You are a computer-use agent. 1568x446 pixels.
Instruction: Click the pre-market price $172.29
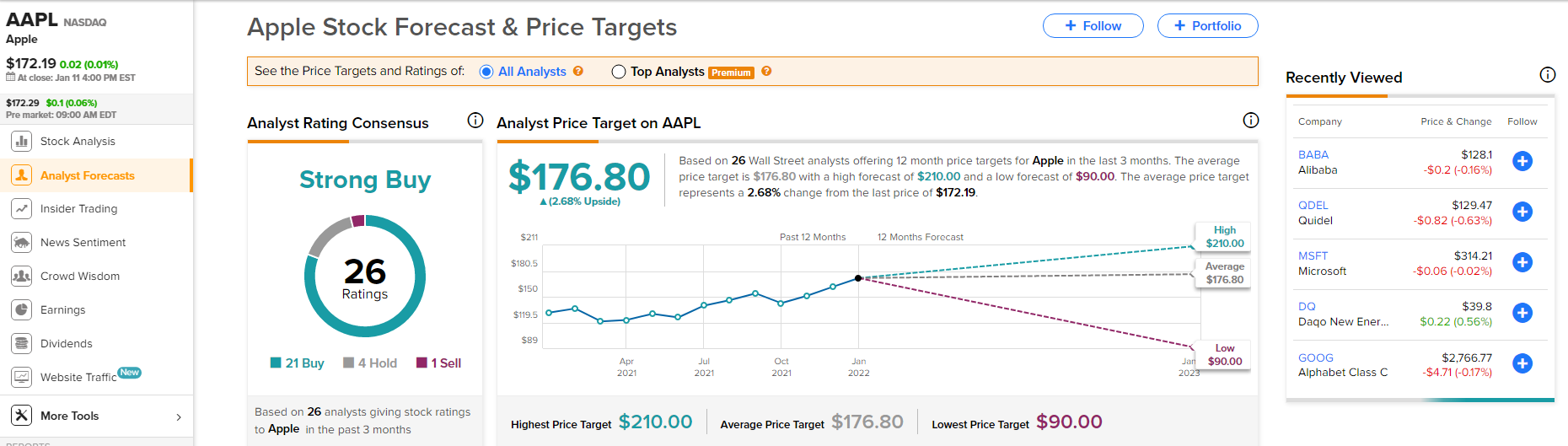point(23,103)
